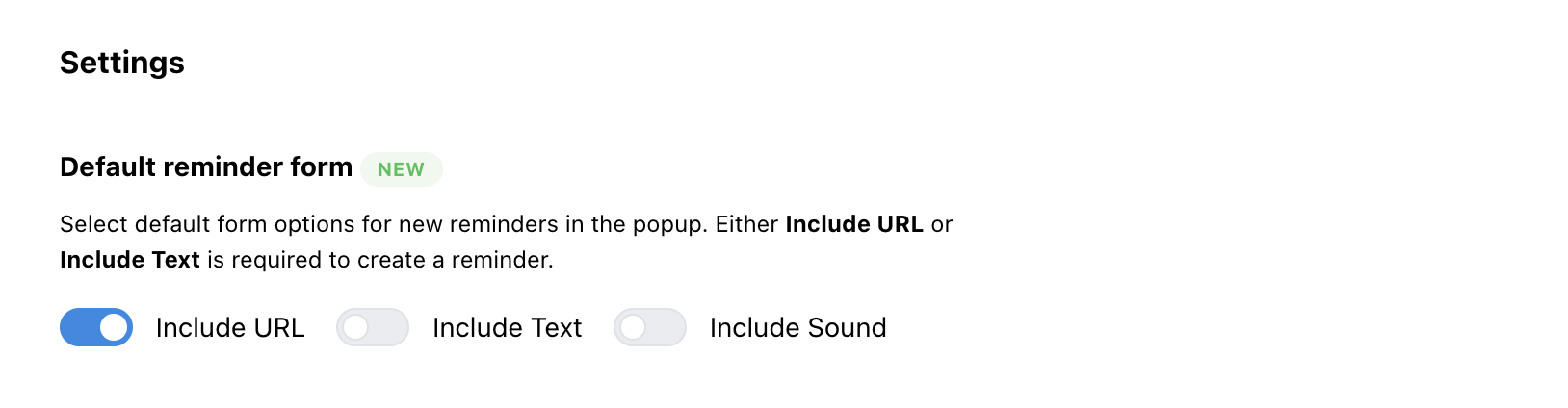Click the "Include Text" toggle label
The image size is (1568, 408).
(507, 328)
